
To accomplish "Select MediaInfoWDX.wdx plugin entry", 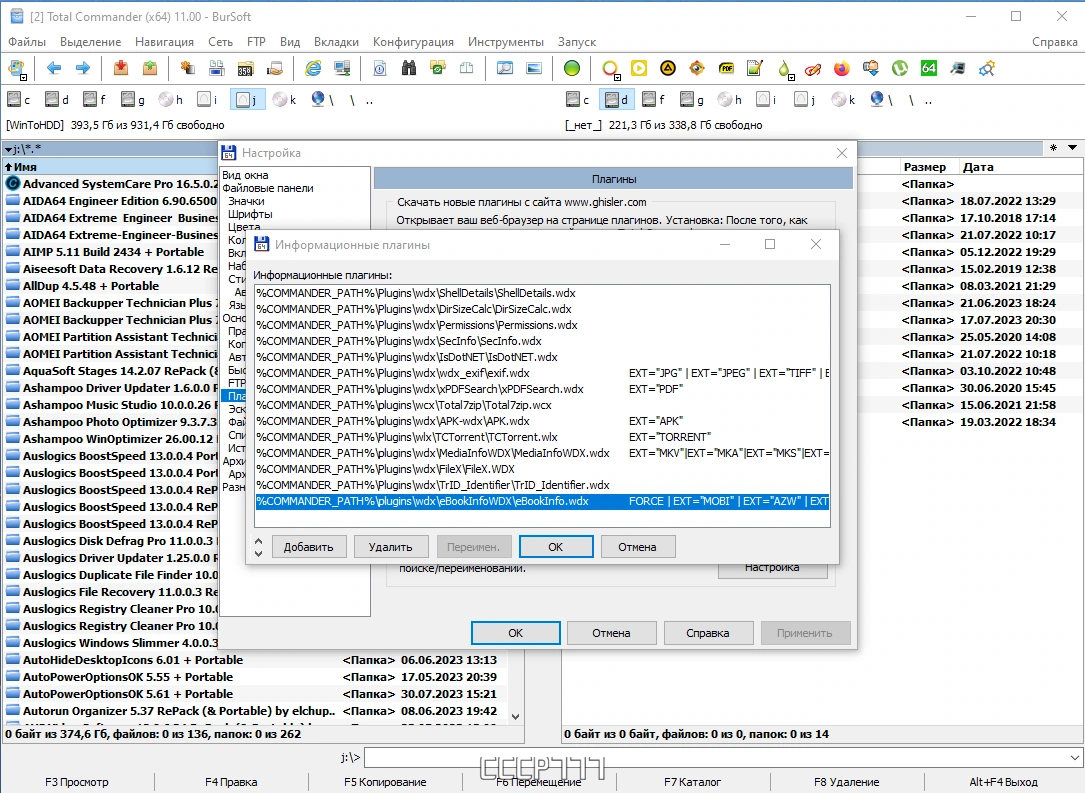I will click(x=542, y=453).
